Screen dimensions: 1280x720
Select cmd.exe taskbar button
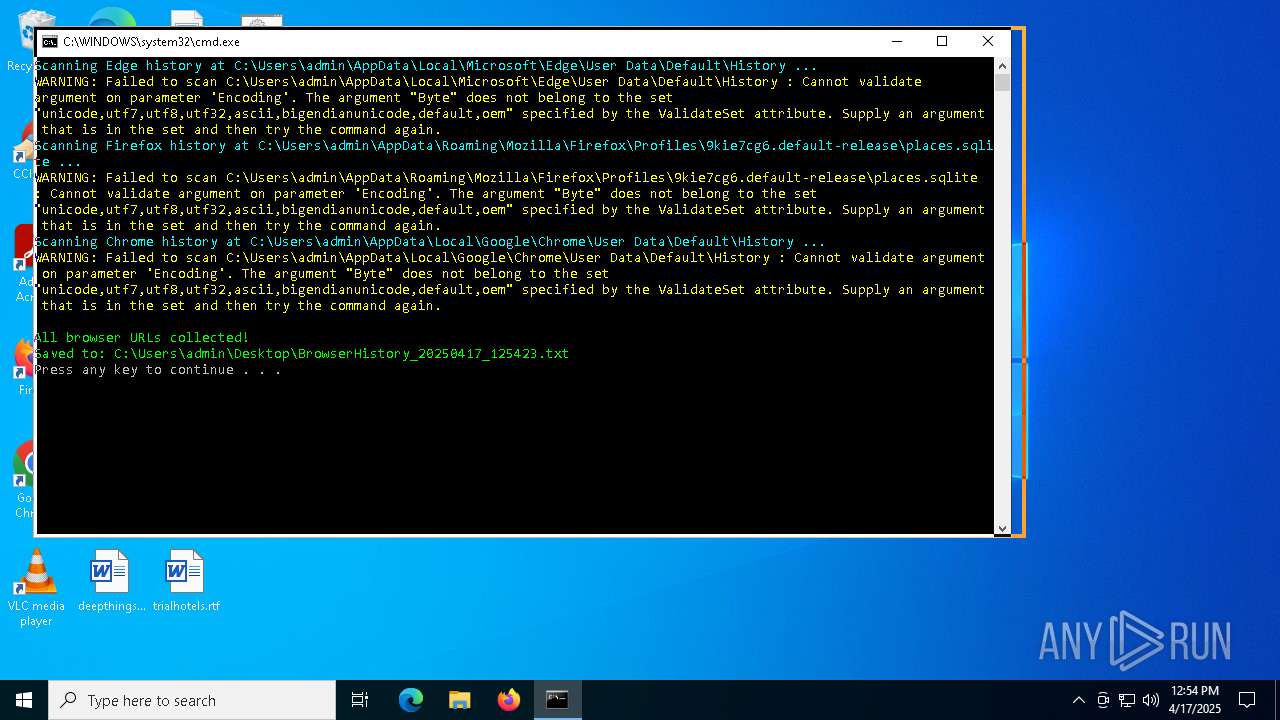tap(557, 700)
